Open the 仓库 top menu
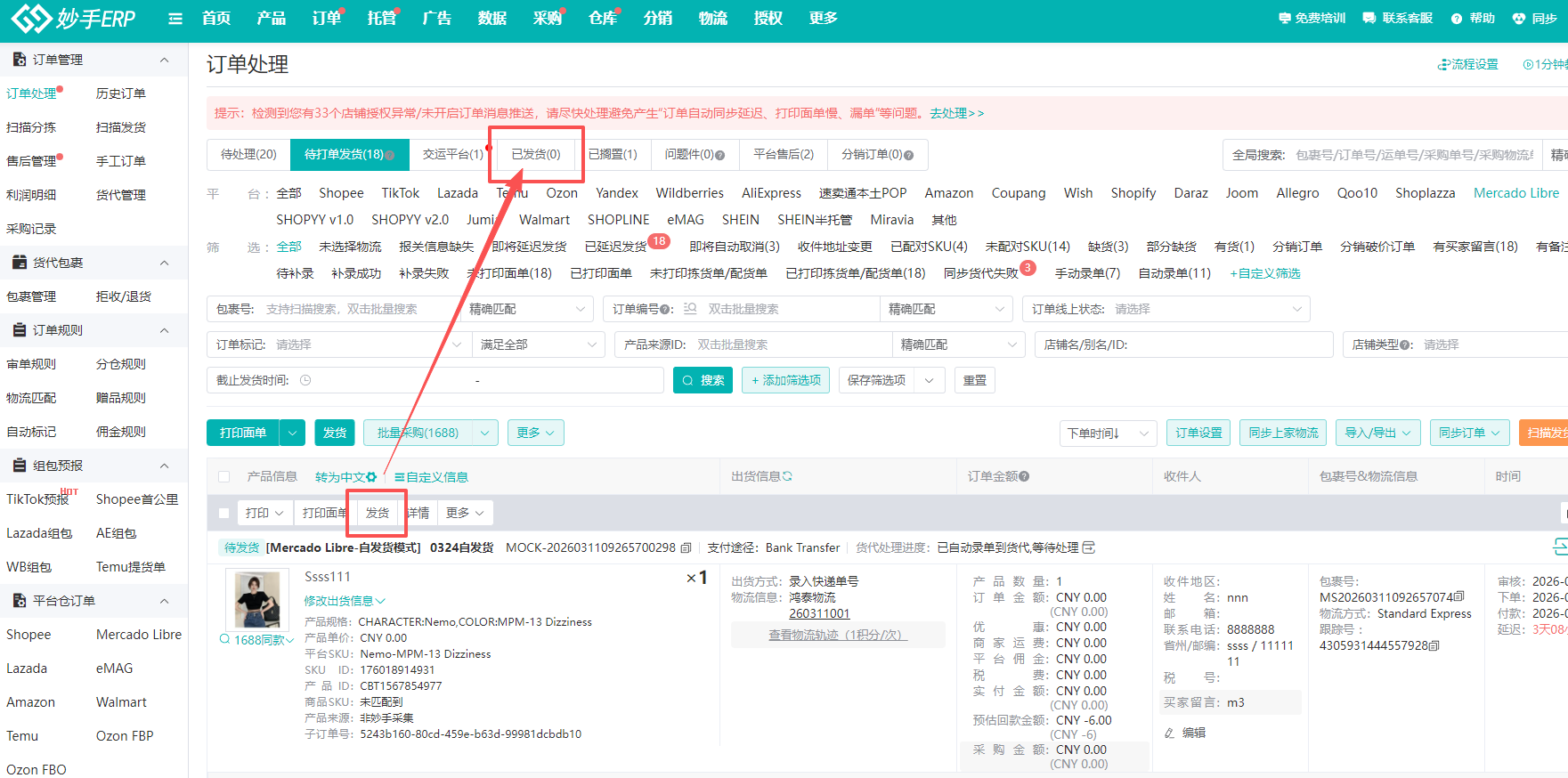 click(x=603, y=19)
